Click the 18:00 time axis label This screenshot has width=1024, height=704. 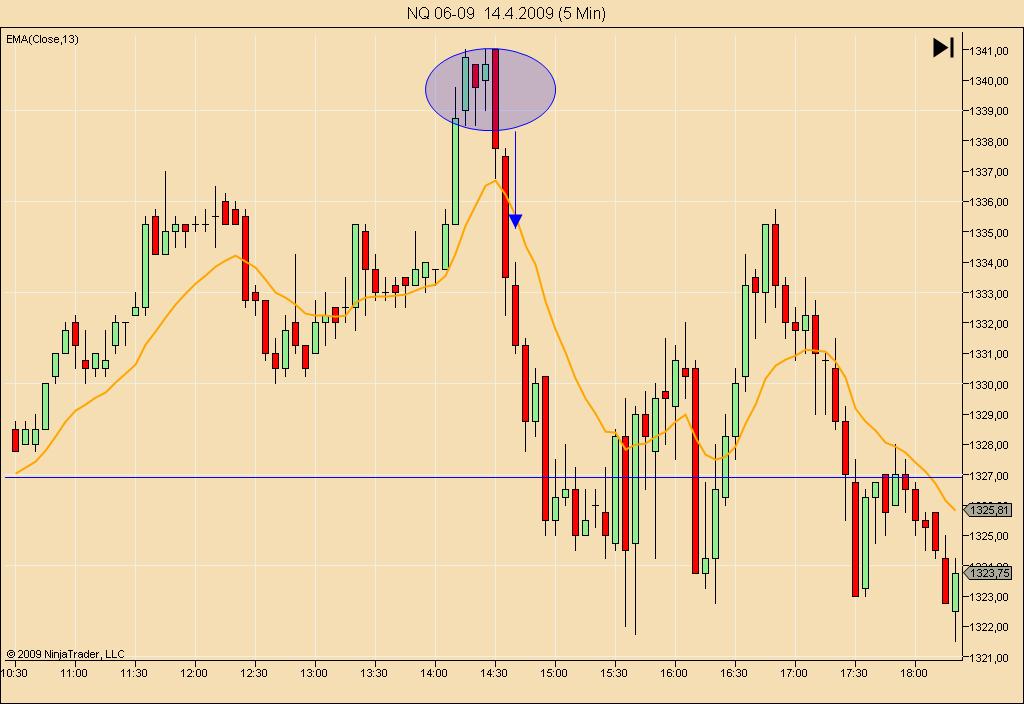(913, 673)
